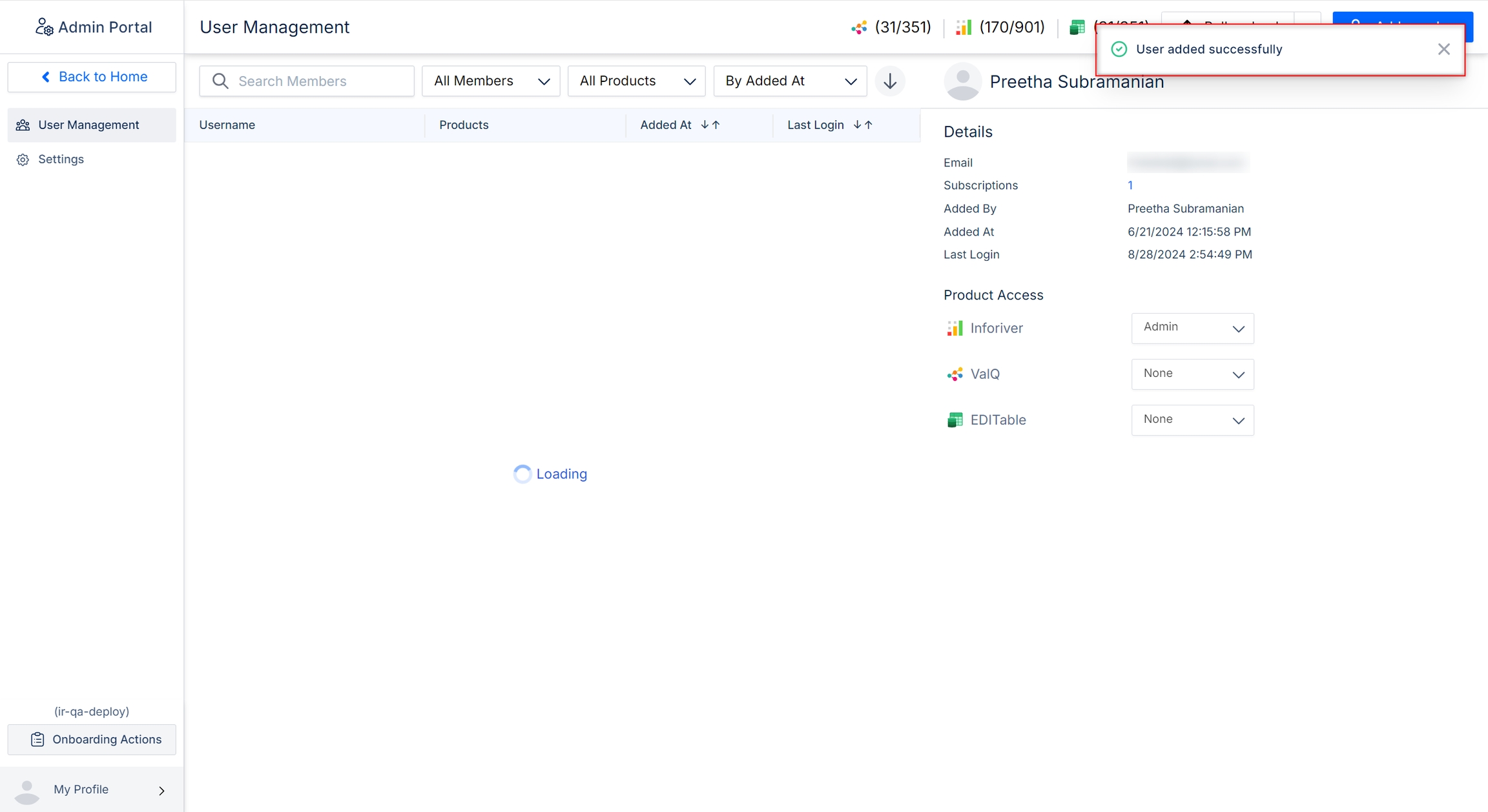Click Preetha Subramanian's avatar icon
1488x812 pixels.
click(962, 82)
